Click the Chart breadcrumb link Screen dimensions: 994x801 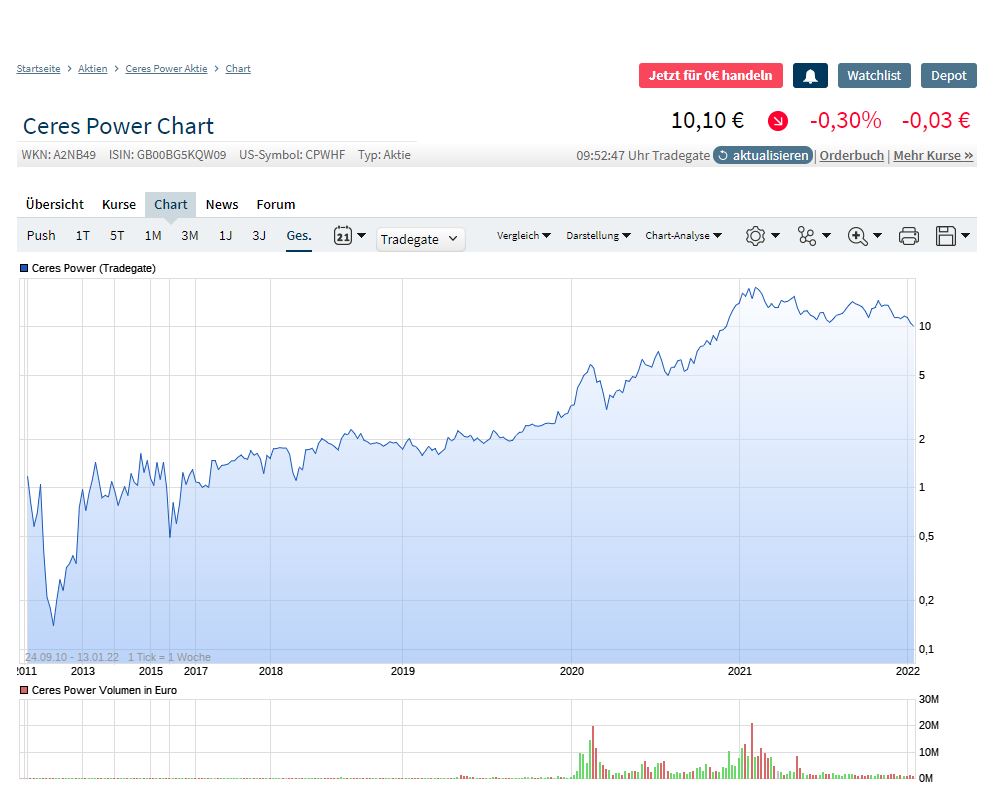[238, 68]
